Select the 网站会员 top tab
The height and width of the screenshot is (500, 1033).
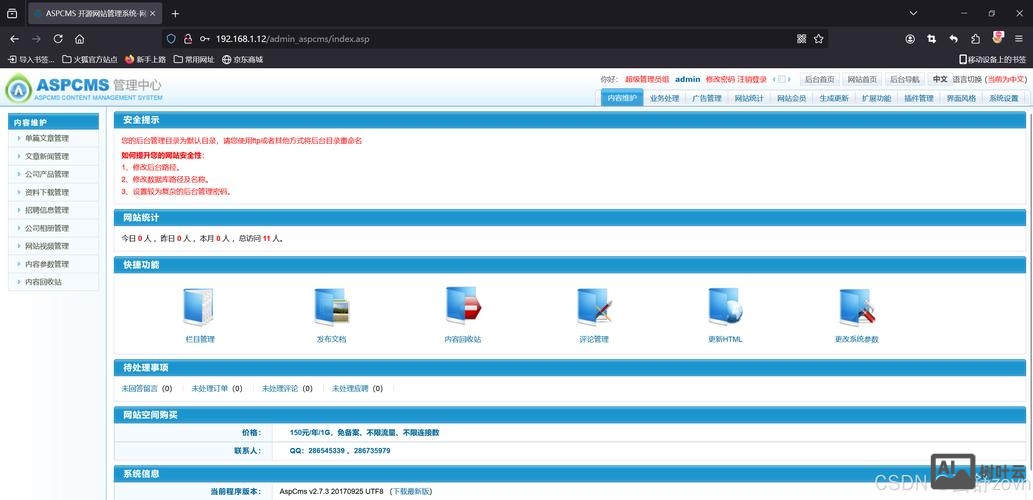pos(791,98)
